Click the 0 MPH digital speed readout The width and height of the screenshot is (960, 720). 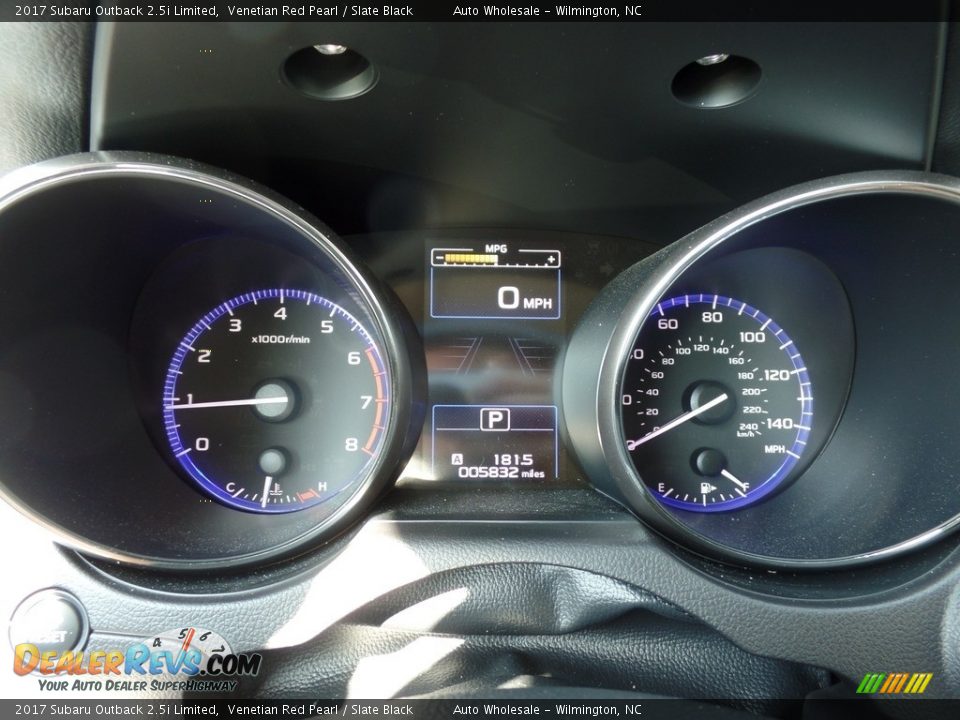[x=524, y=298]
